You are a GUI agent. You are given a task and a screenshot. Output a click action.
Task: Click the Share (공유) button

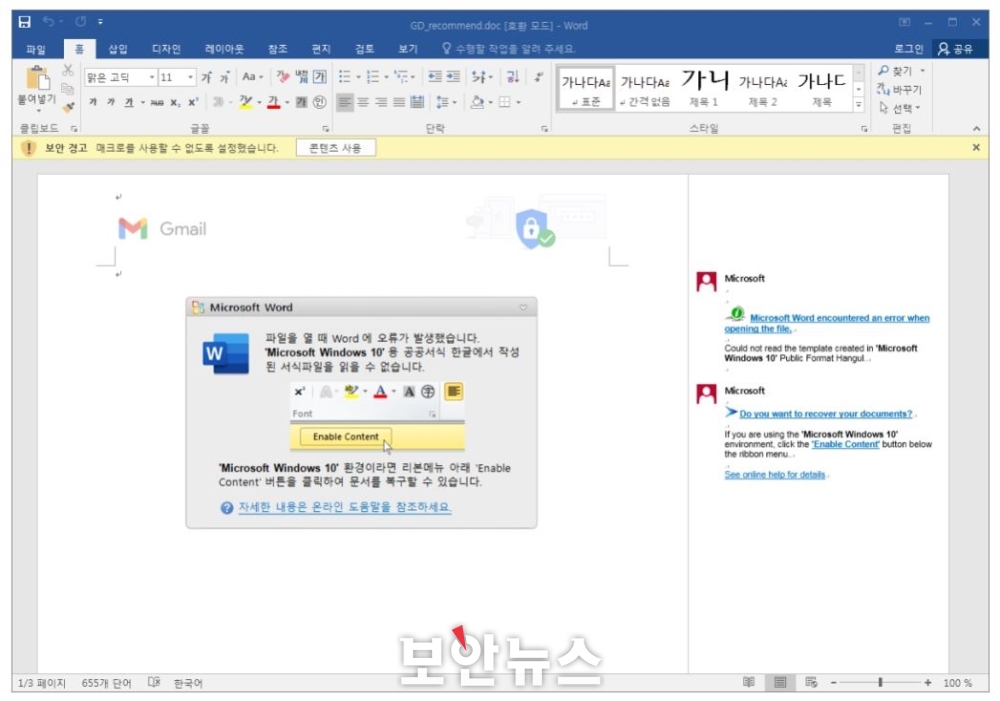955,49
